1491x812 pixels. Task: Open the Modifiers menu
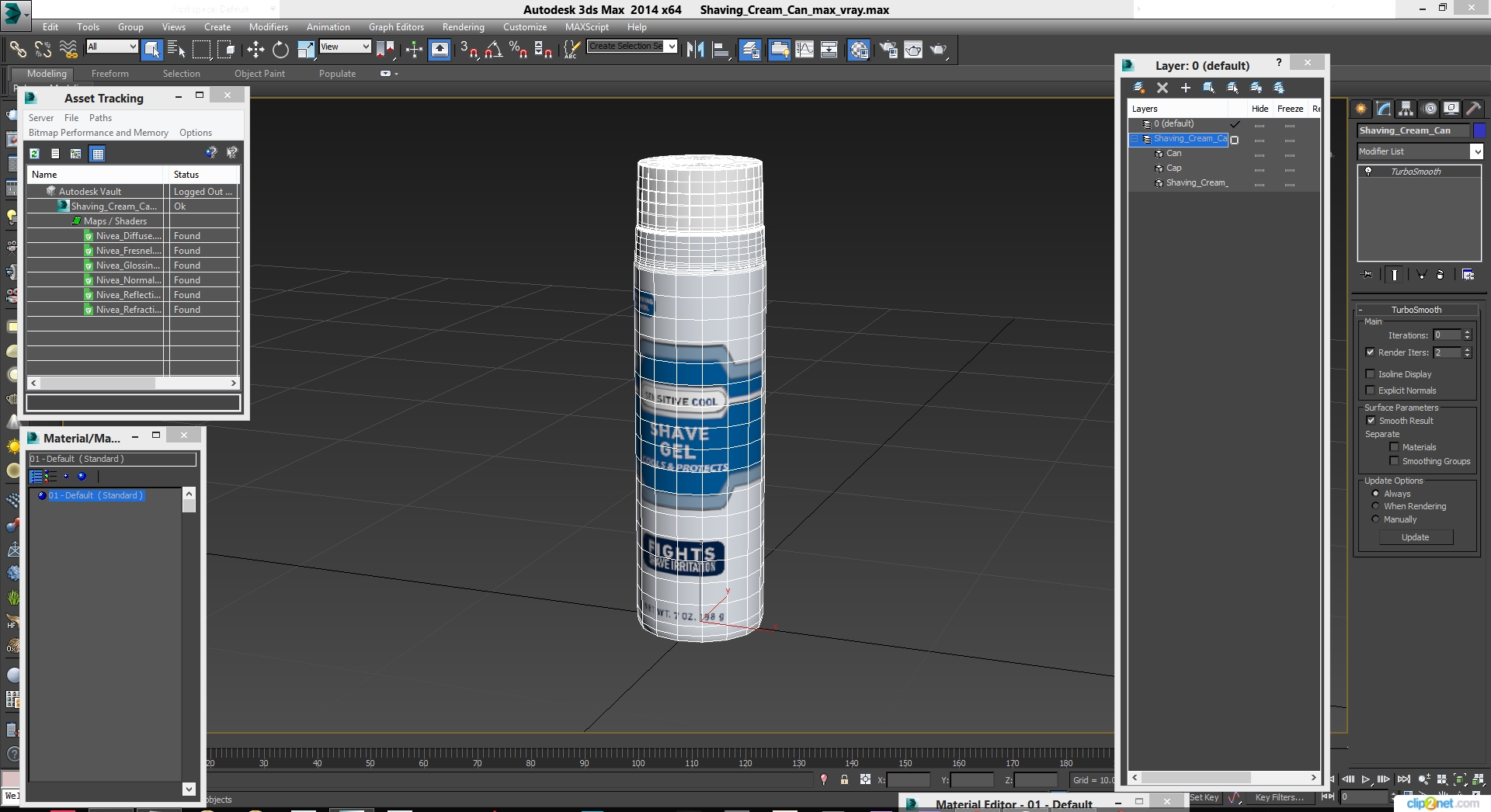[x=268, y=27]
